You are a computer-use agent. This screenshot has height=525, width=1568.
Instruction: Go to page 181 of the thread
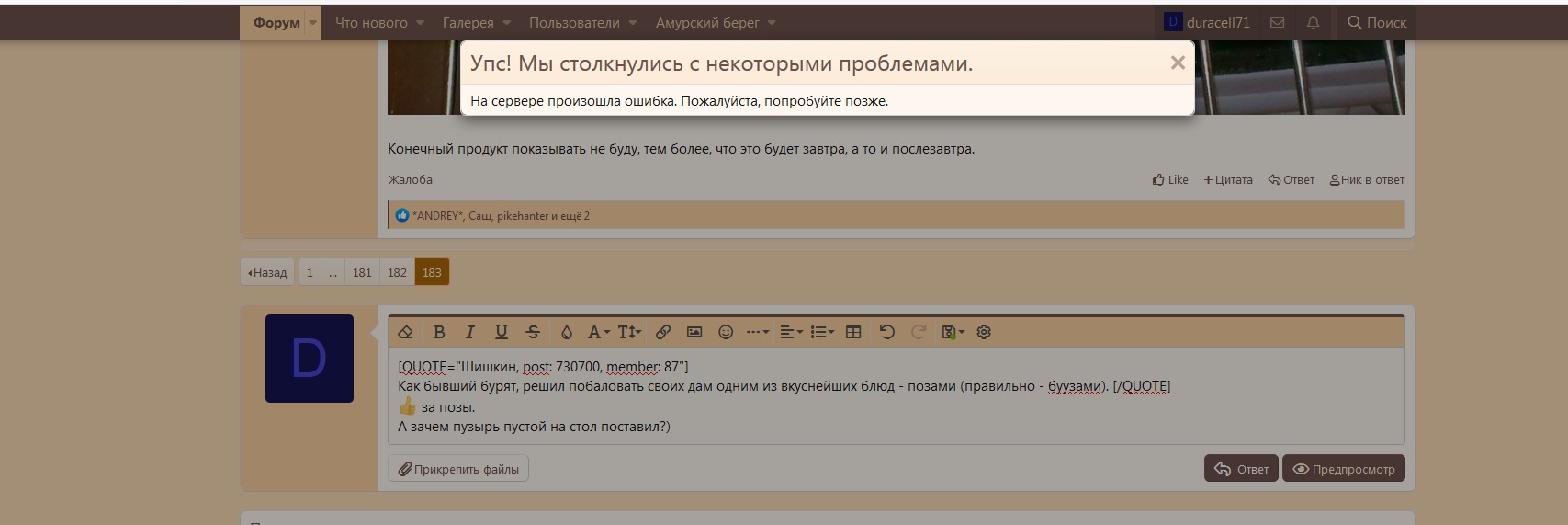[362, 272]
